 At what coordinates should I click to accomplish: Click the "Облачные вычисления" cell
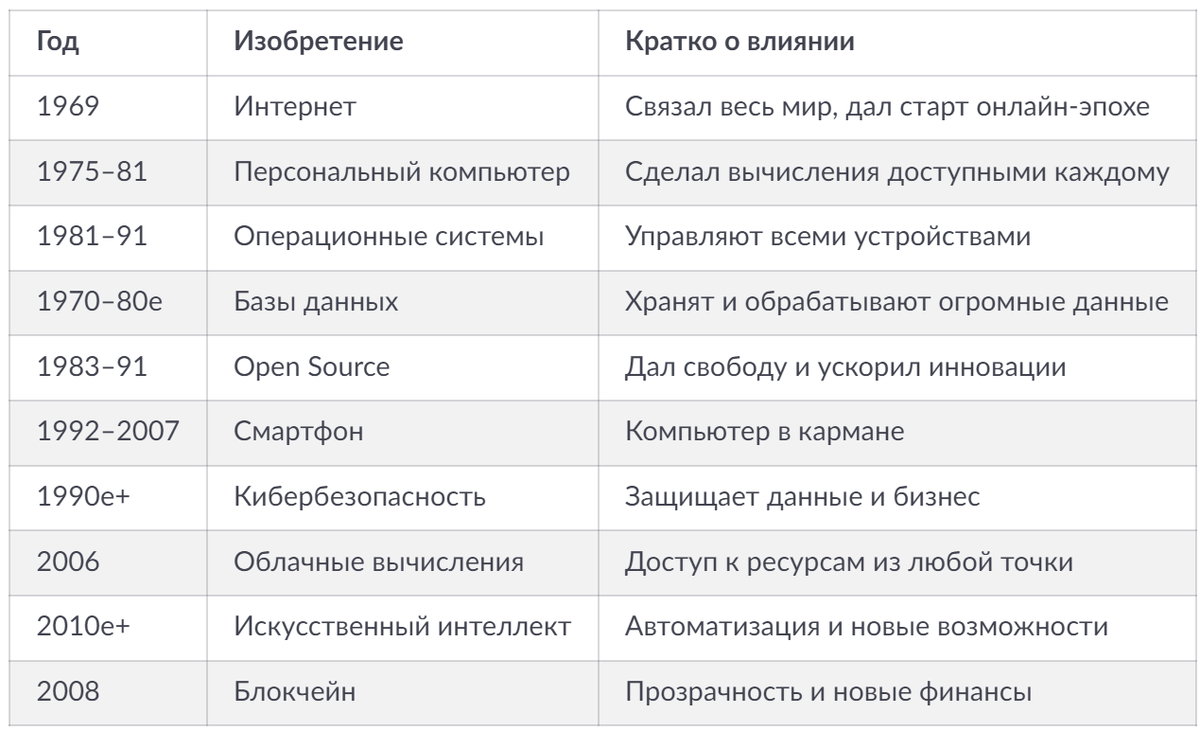tap(403, 562)
